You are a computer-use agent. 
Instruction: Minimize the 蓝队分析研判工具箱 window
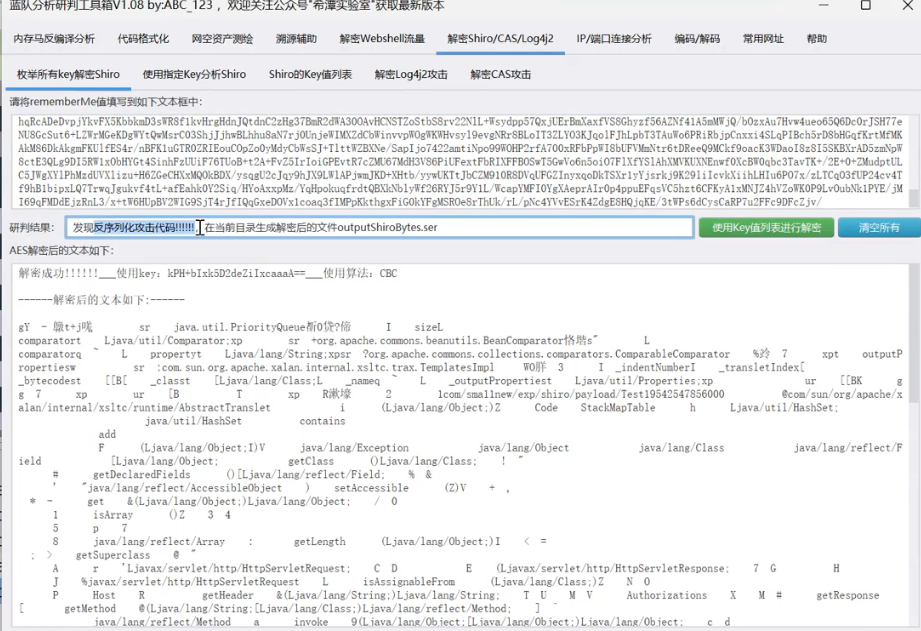click(823, 5)
